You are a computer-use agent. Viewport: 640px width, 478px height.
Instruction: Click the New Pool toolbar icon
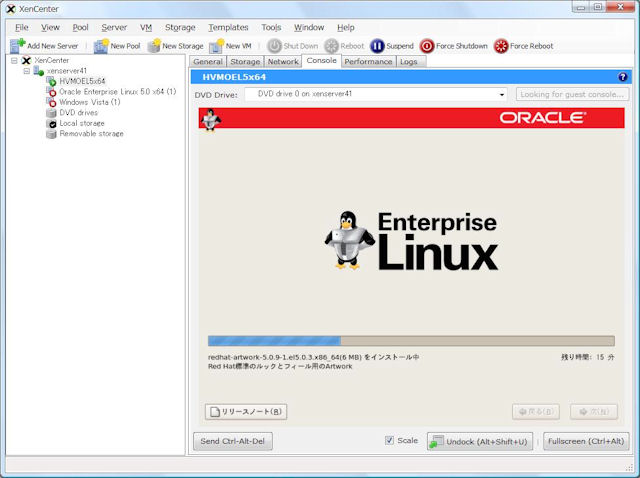tap(101, 46)
